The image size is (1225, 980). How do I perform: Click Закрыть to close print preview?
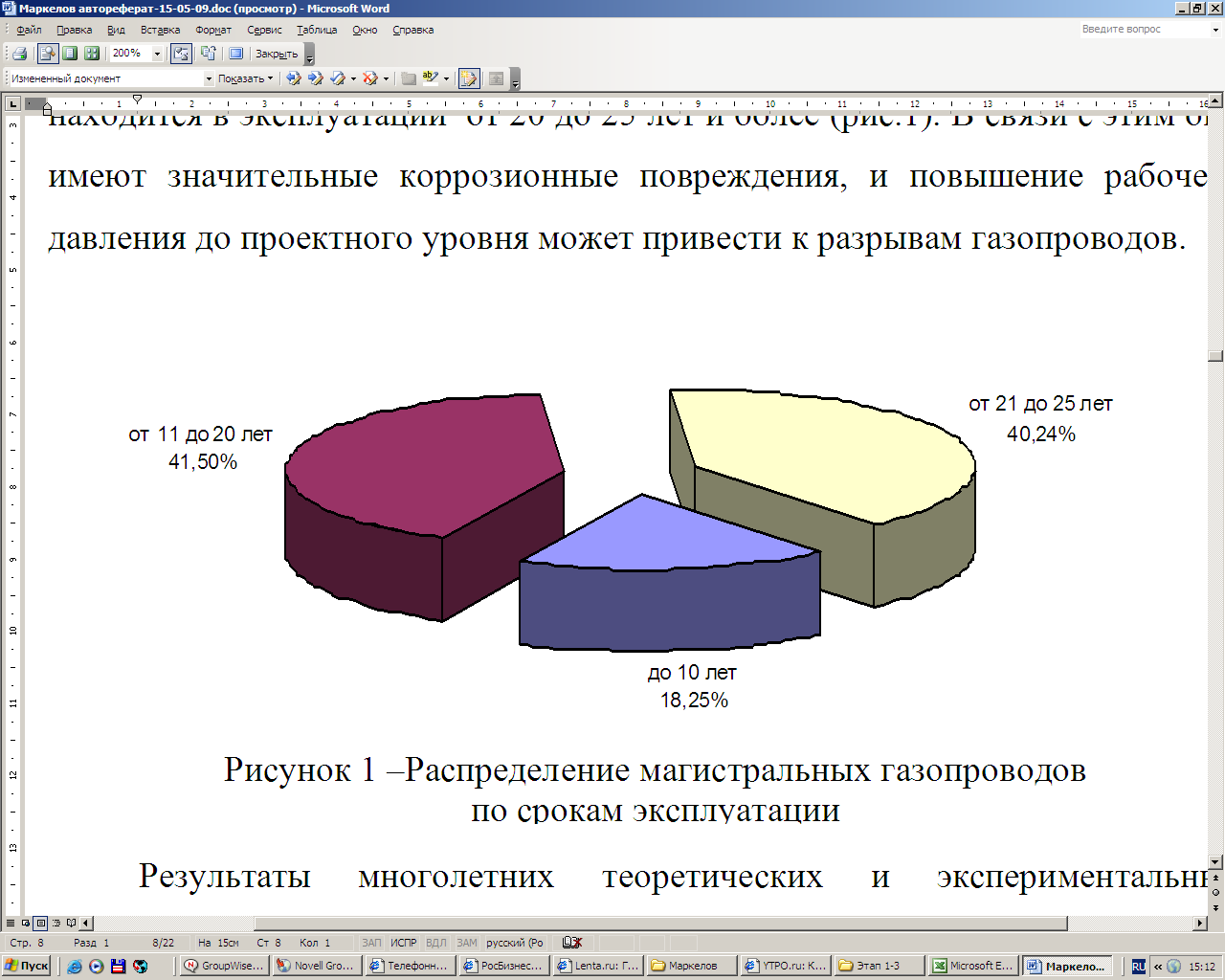277,54
